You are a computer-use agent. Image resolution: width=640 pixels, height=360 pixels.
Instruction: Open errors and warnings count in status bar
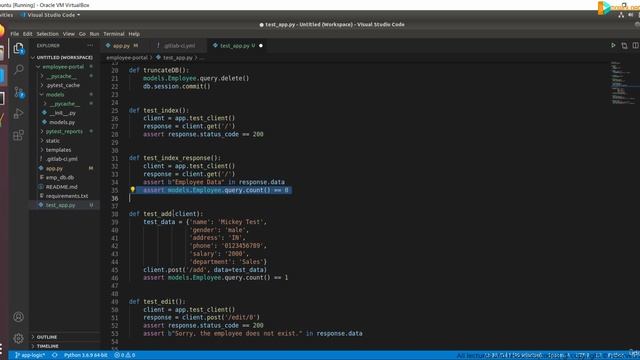tap(124, 355)
